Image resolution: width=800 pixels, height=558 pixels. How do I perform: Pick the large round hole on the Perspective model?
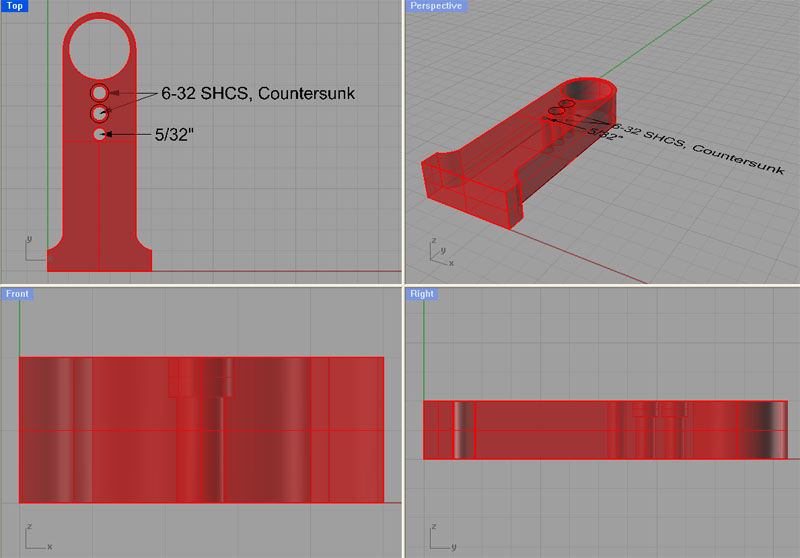[590, 91]
